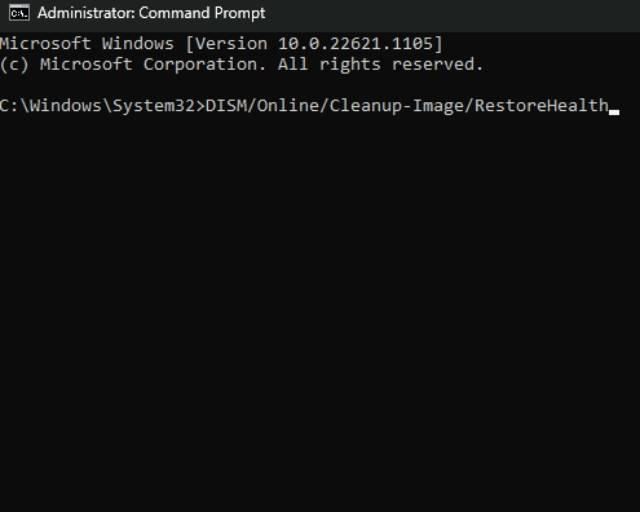
Task: Click the "C:" drive letter in the prompt
Action: coord(8,106)
